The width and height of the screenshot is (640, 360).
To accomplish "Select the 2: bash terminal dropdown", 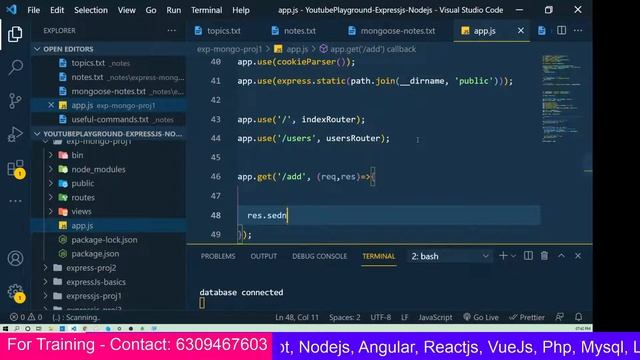I will (x=450, y=256).
